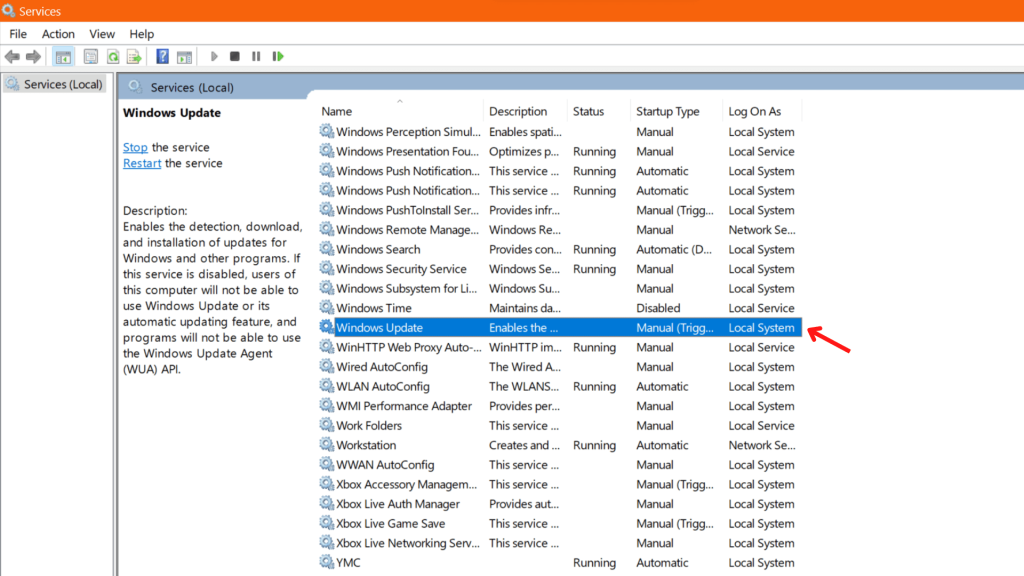Click Network Se... logon of Workstation row
The image size is (1024, 576).
click(761, 445)
